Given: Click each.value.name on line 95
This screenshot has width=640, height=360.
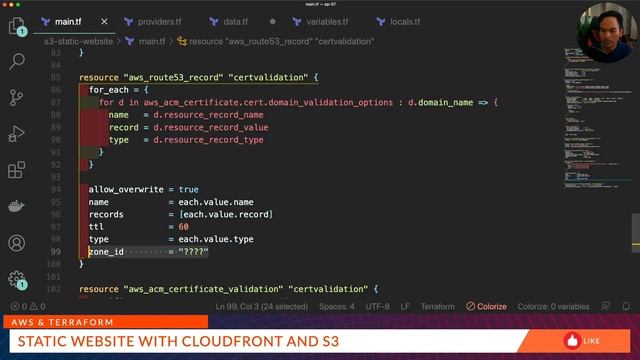Looking at the screenshot, I should point(216,202).
